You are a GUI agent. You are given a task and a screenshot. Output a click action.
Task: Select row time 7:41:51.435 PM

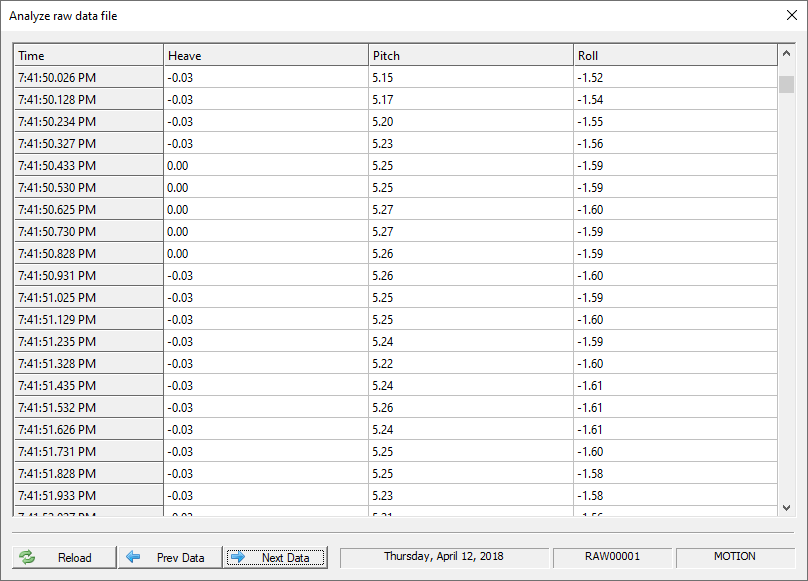coord(89,386)
